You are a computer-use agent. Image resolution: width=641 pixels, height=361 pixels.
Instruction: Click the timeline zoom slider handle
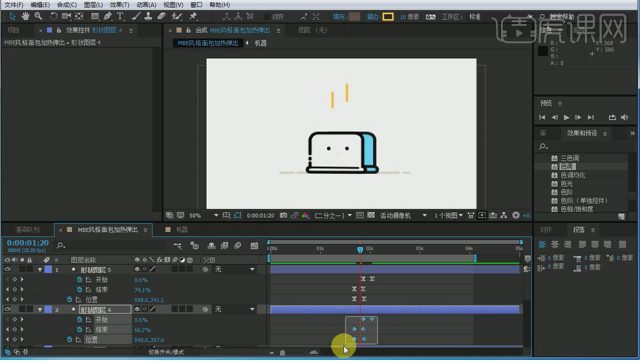282,352
